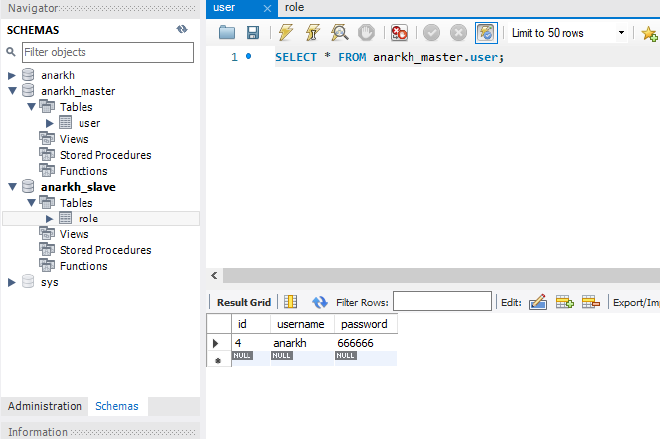Expand the sys schema node
The height and width of the screenshot is (439, 660).
click(x=12, y=282)
